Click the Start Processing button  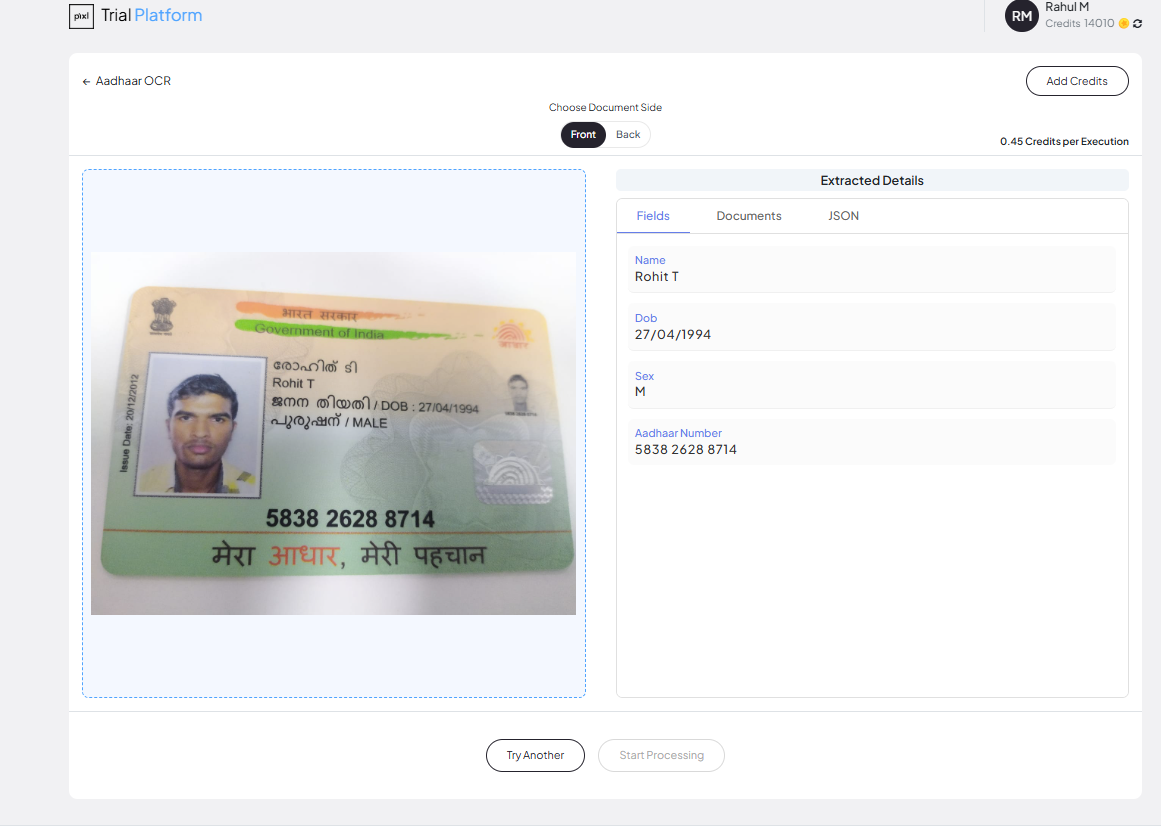(661, 755)
